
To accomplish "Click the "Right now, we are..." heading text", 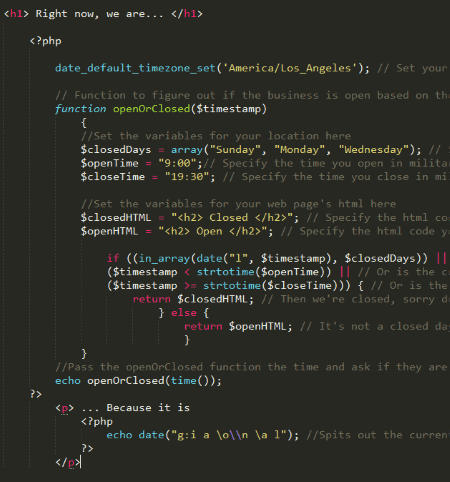I will point(99,14).
